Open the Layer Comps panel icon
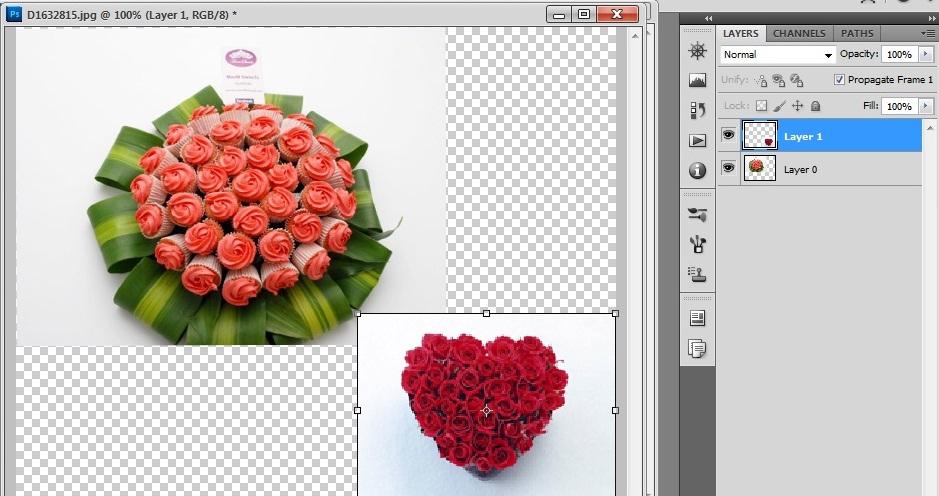Image resolution: width=939 pixels, height=496 pixels. tap(697, 348)
